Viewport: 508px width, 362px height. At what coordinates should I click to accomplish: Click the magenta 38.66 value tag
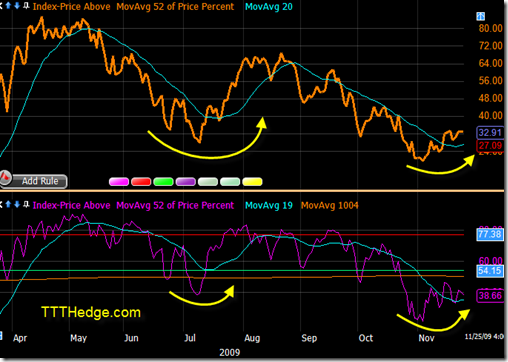(x=490, y=296)
